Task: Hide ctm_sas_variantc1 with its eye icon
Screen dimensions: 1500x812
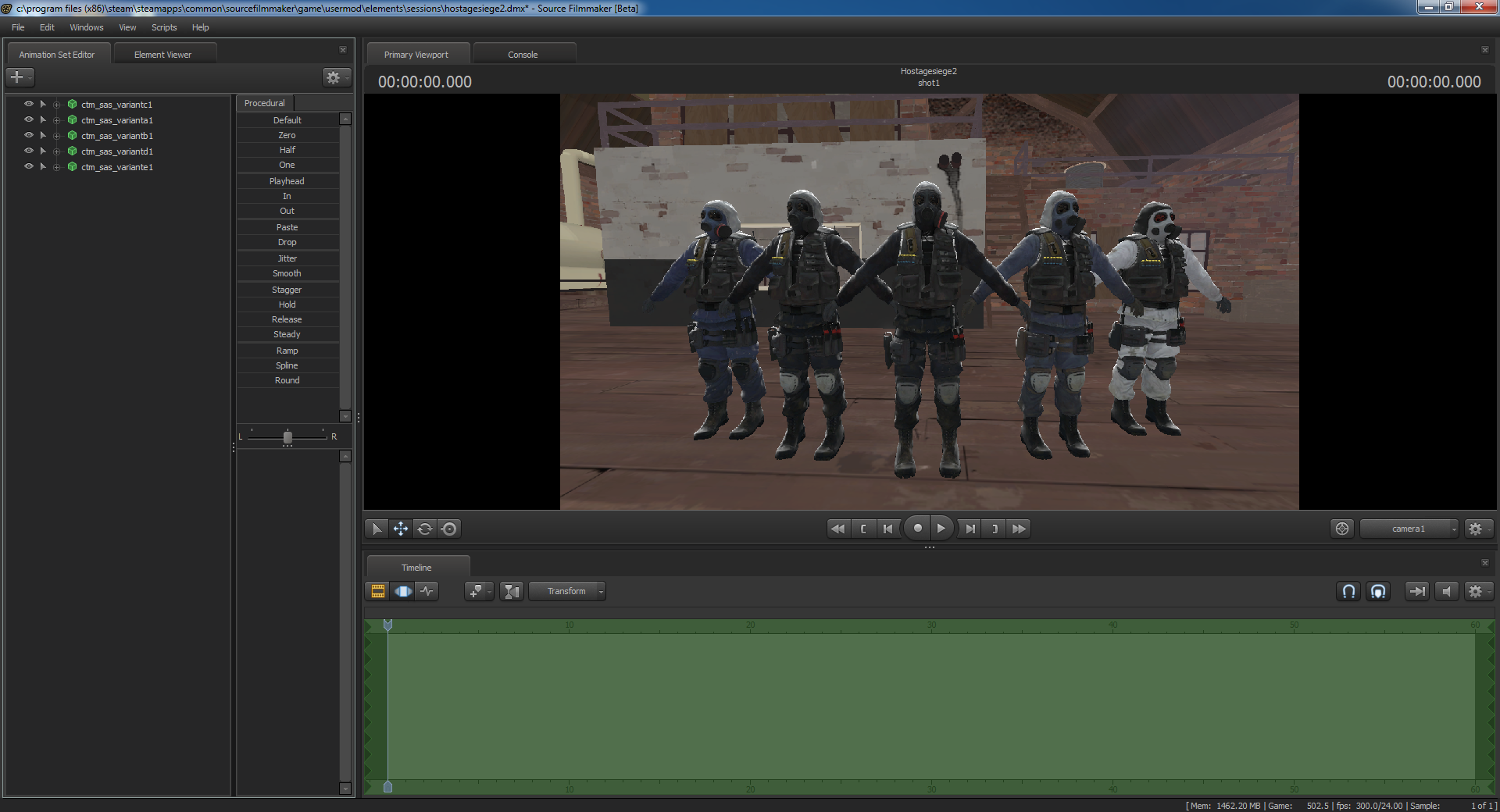Action: 29,104
